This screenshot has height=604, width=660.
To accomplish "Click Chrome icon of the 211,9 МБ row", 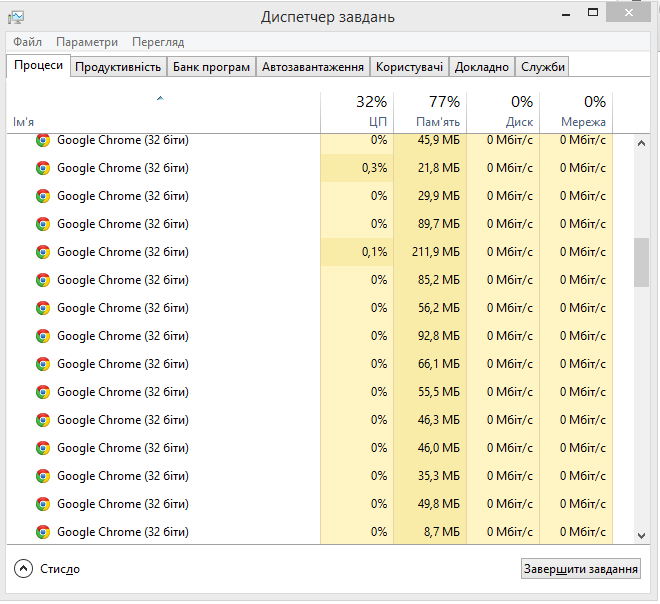I will pyautogui.click(x=43, y=252).
